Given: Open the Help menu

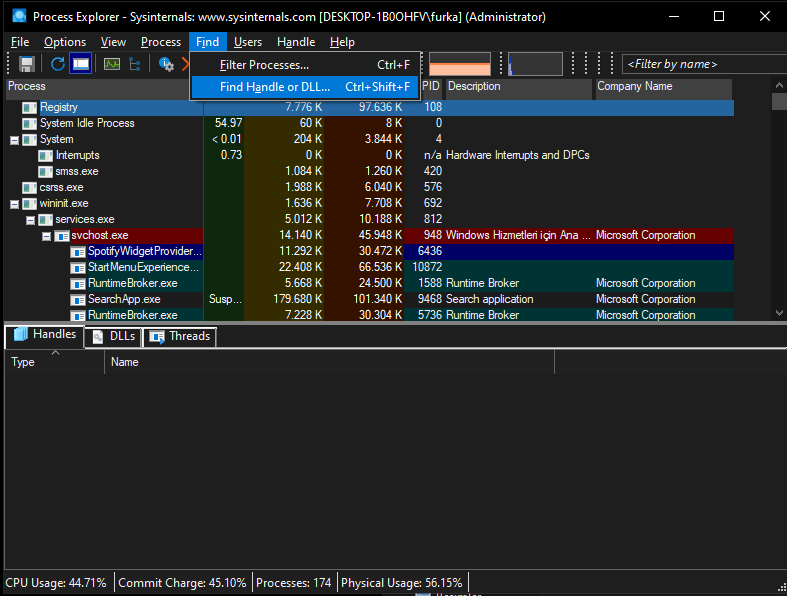Looking at the screenshot, I should pos(342,42).
